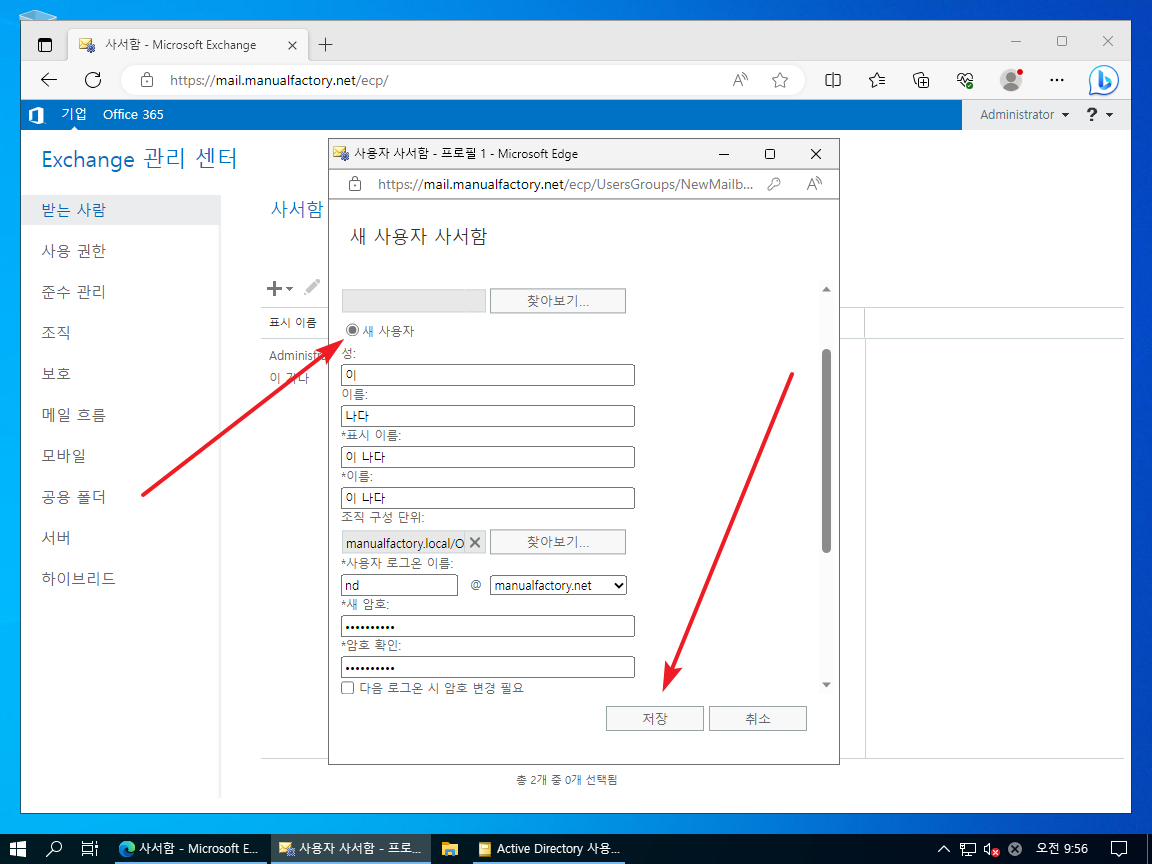Click the Office logo icon in header
This screenshot has height=864, width=1152.
pyautogui.click(x=36, y=115)
